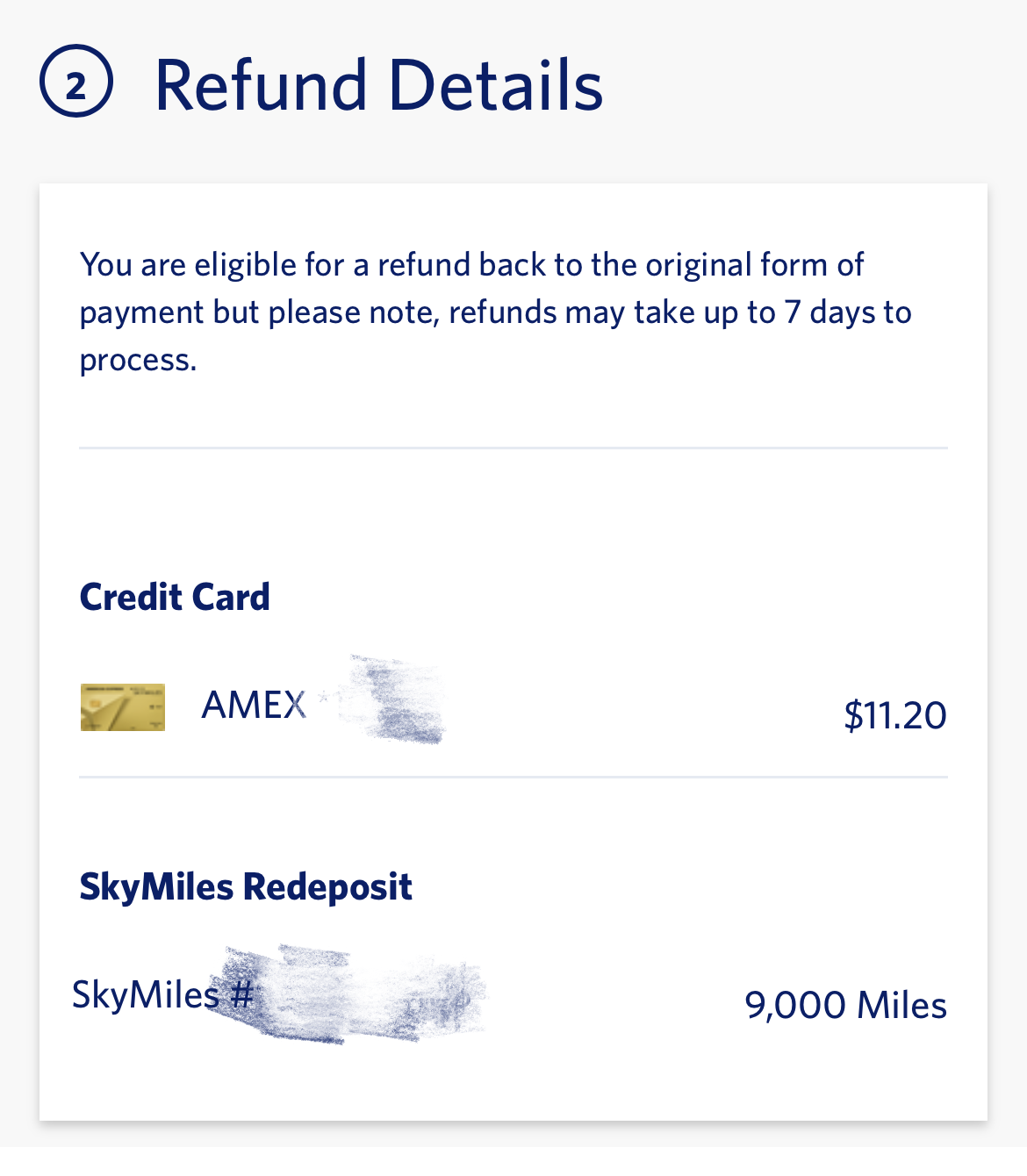1027x1176 pixels.
Task: Click the word "SkyMiles" in the bold heading
Action: [156, 887]
